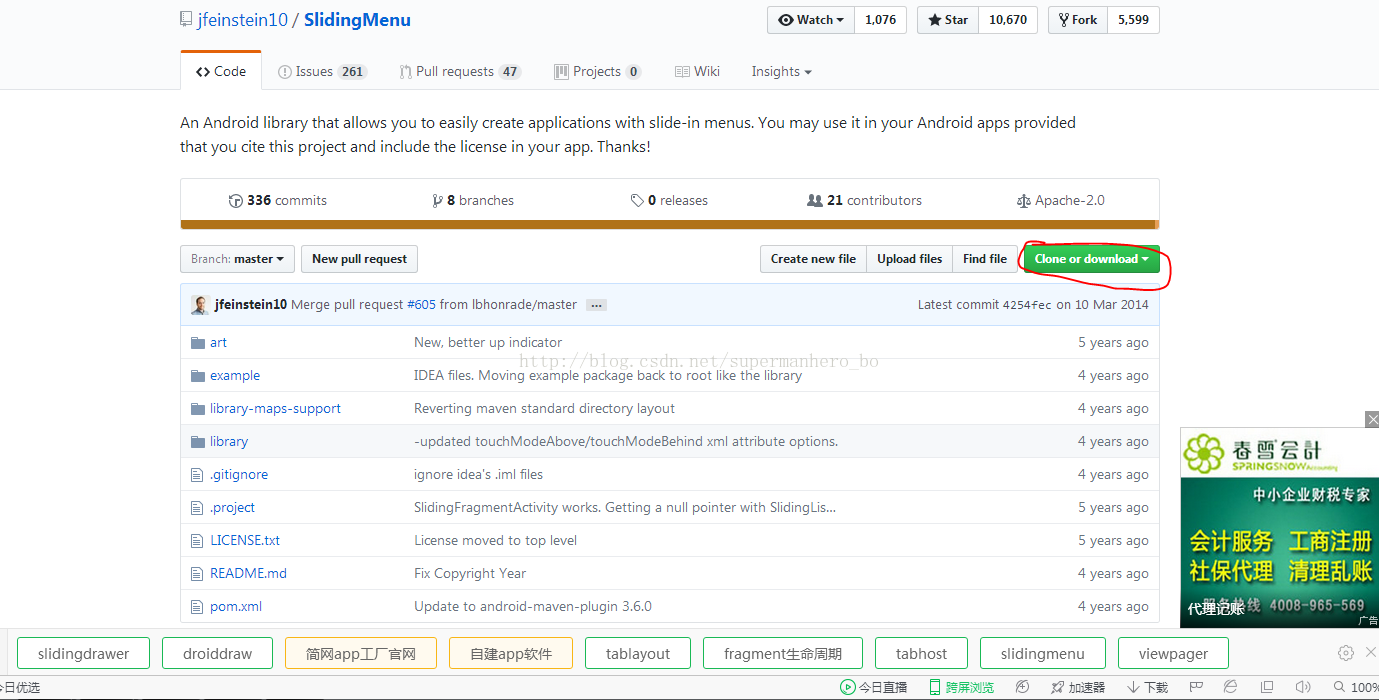The image size is (1379, 700).
Task: Click the tabhost suggestion tag
Action: click(x=921, y=654)
